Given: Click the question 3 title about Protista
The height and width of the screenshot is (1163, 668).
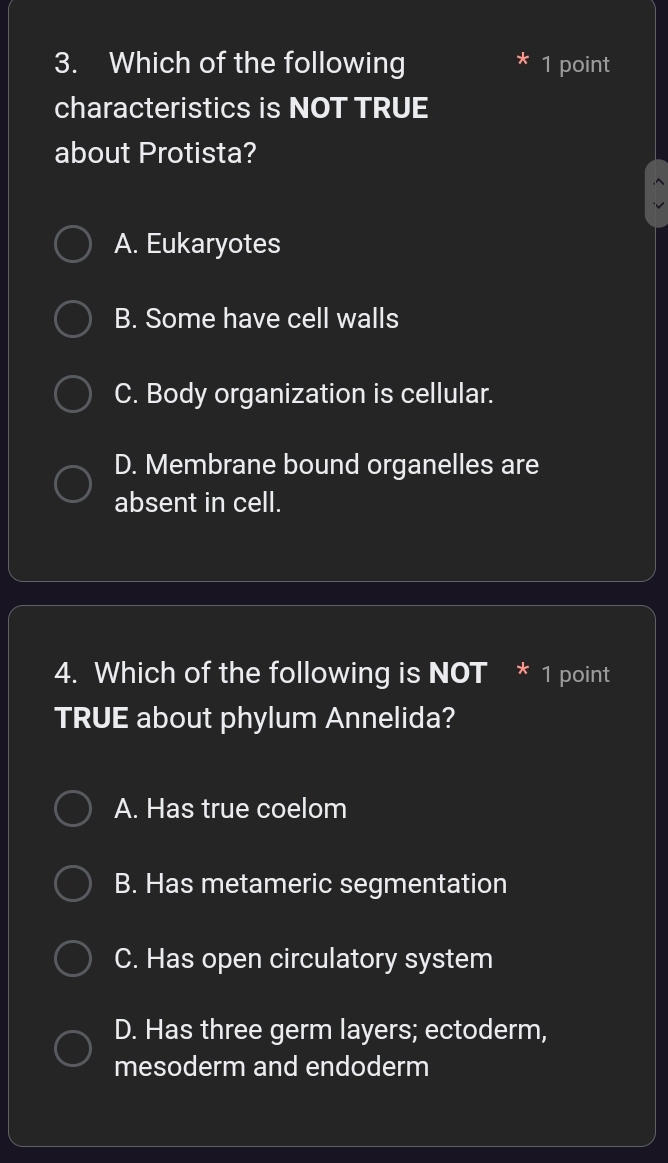Looking at the screenshot, I should (242, 108).
